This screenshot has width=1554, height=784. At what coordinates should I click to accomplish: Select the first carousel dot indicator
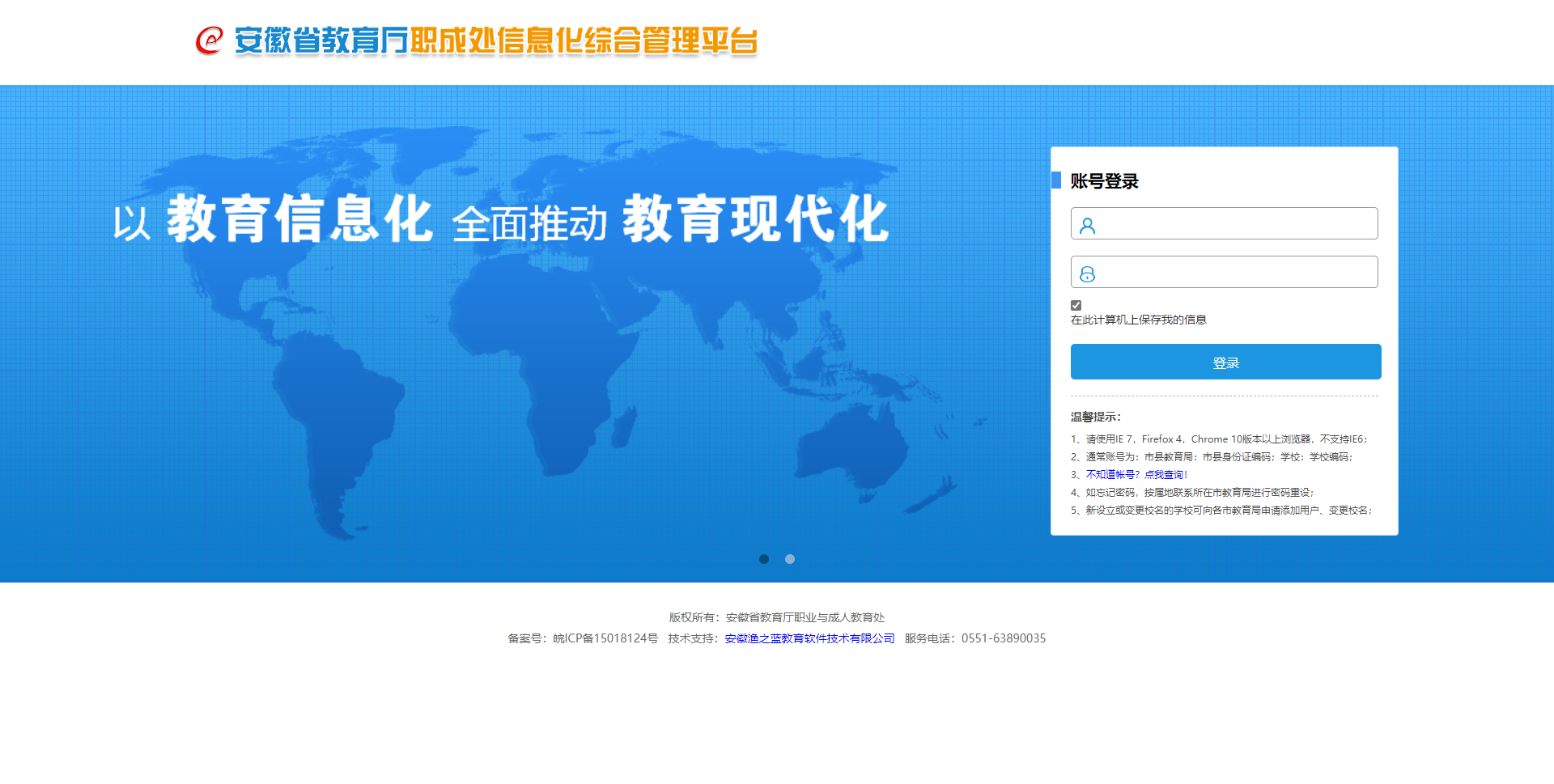point(763,559)
